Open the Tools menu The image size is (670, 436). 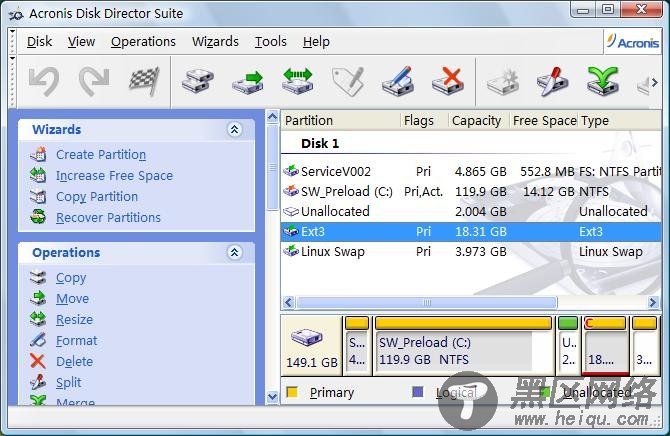(x=270, y=41)
